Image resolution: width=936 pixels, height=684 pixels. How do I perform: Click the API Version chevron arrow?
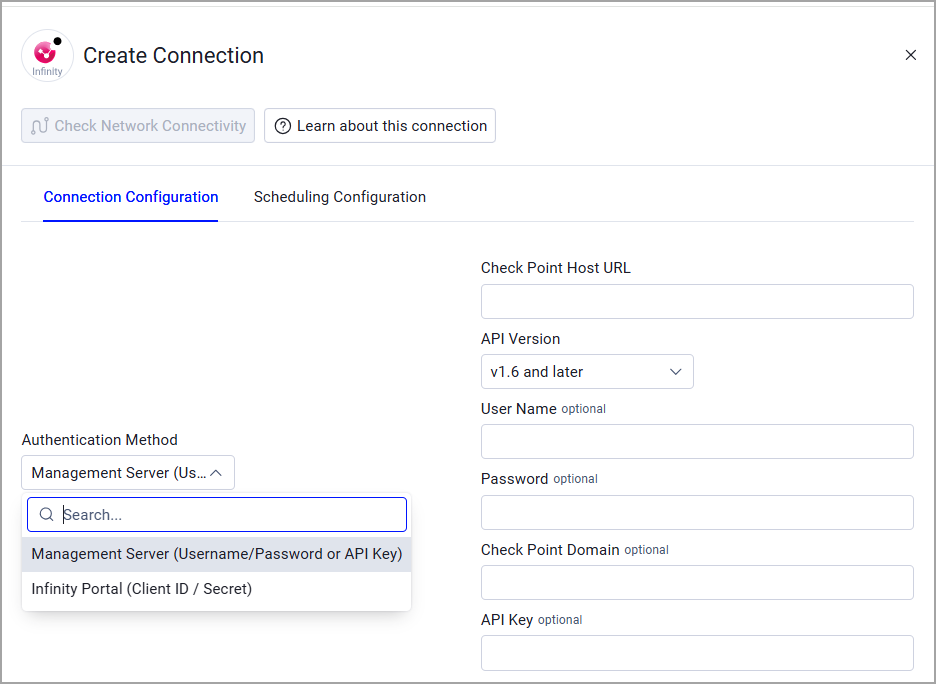[675, 372]
